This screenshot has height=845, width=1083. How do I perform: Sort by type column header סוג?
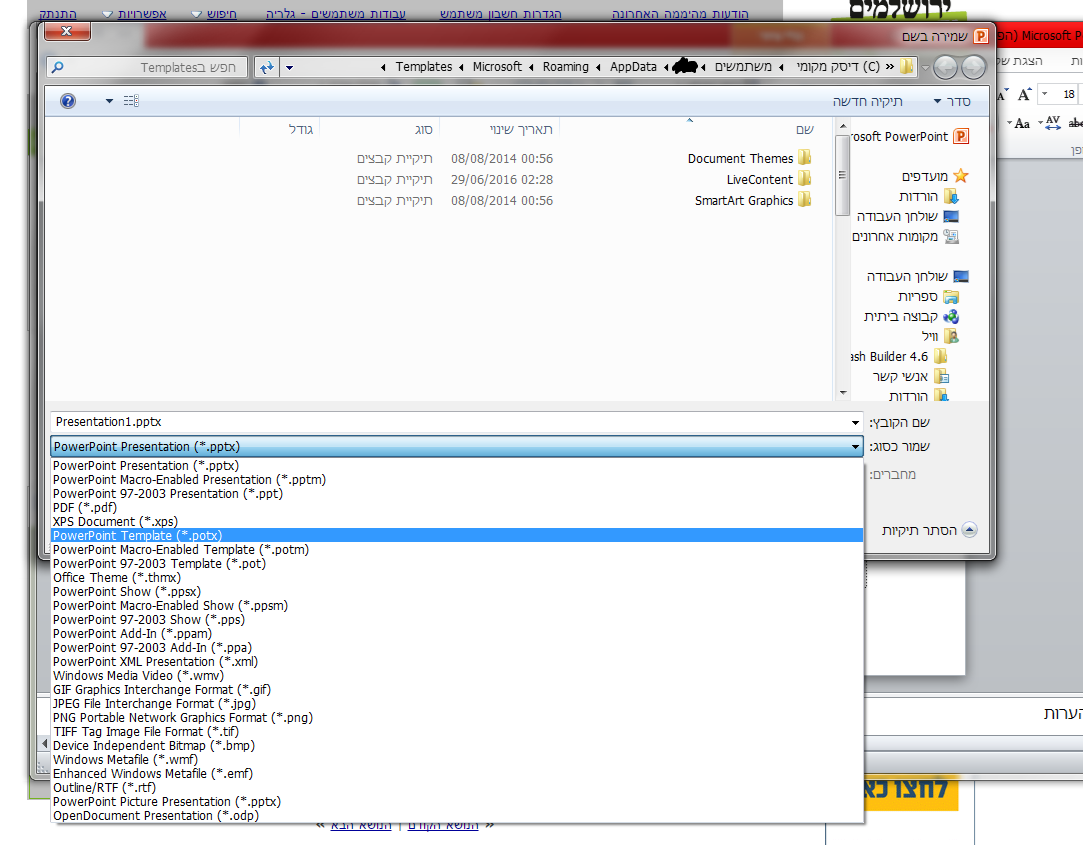[x=423, y=129]
